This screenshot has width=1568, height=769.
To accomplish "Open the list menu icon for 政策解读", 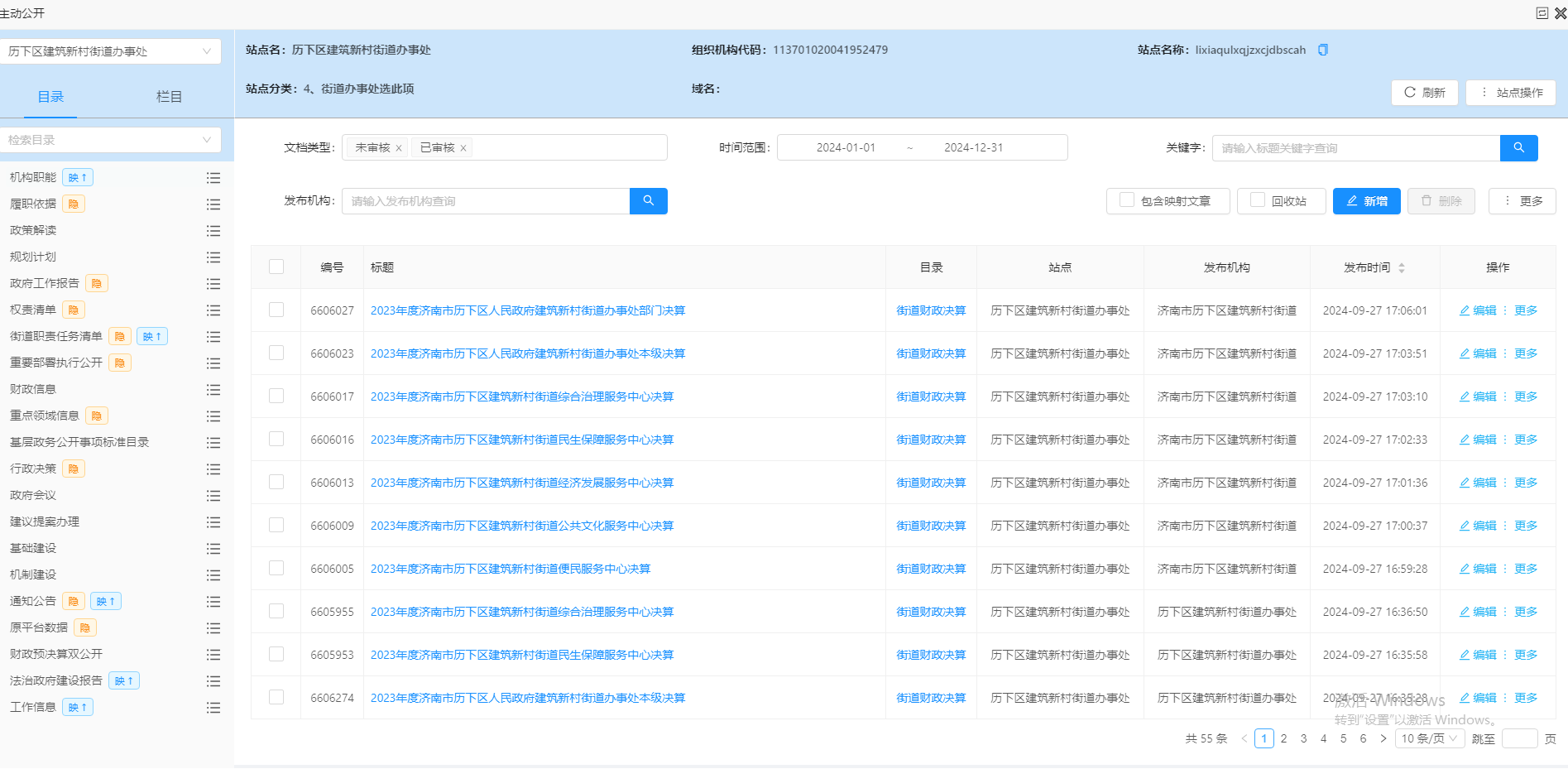I will tap(213, 231).
